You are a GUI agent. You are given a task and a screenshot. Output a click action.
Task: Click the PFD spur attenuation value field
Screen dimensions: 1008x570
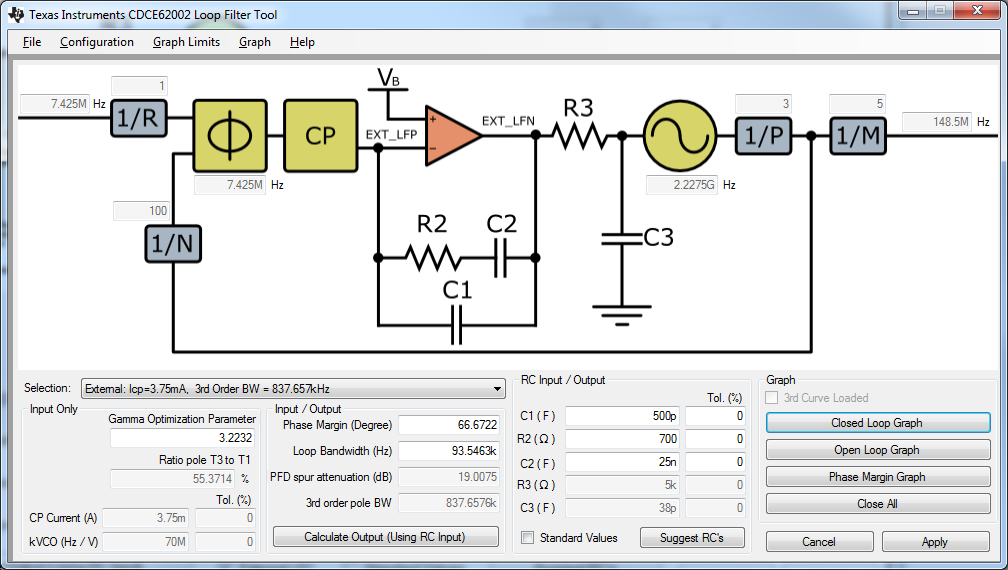[x=449, y=477]
